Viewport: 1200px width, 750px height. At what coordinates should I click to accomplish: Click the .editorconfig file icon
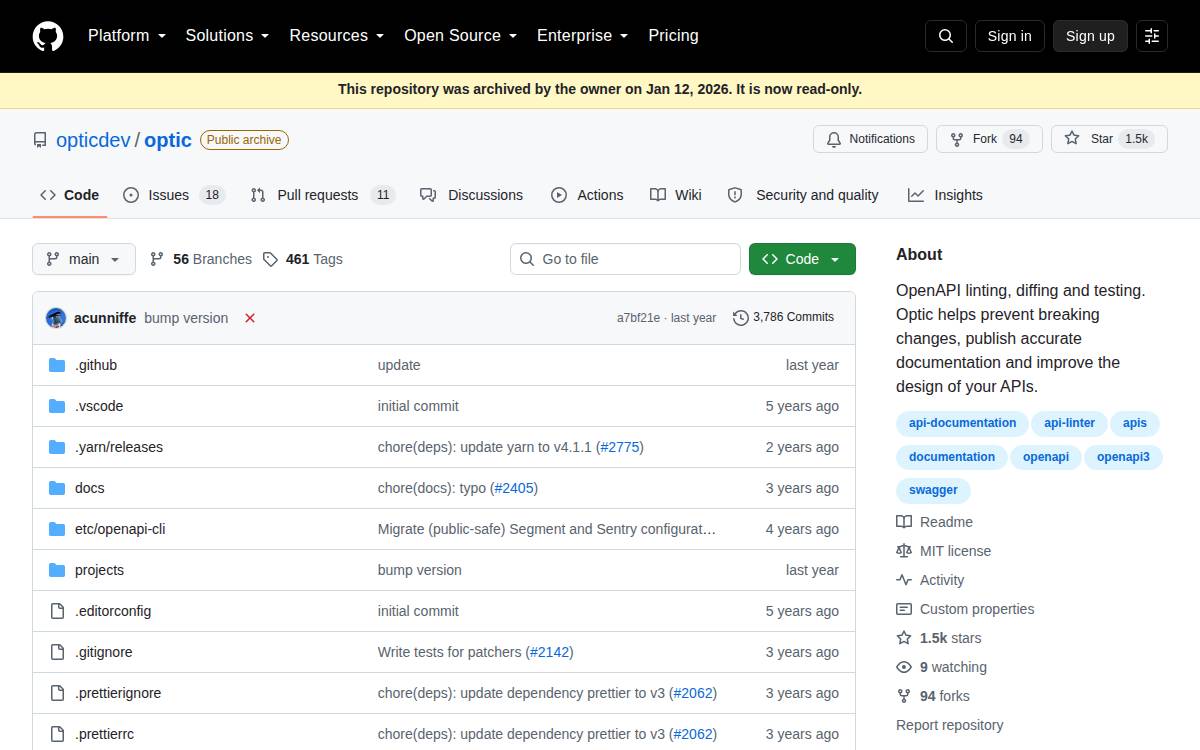(57, 611)
